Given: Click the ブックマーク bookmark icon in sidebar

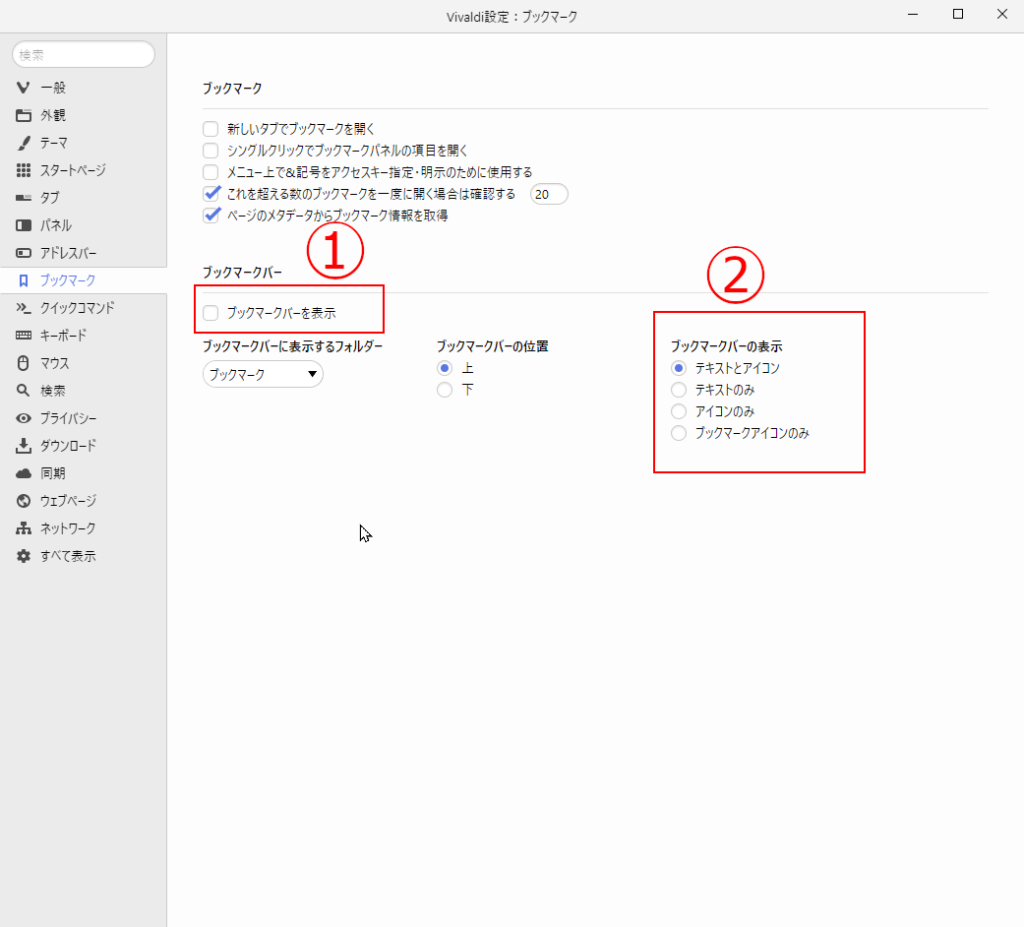Looking at the screenshot, I should click(x=24, y=281).
